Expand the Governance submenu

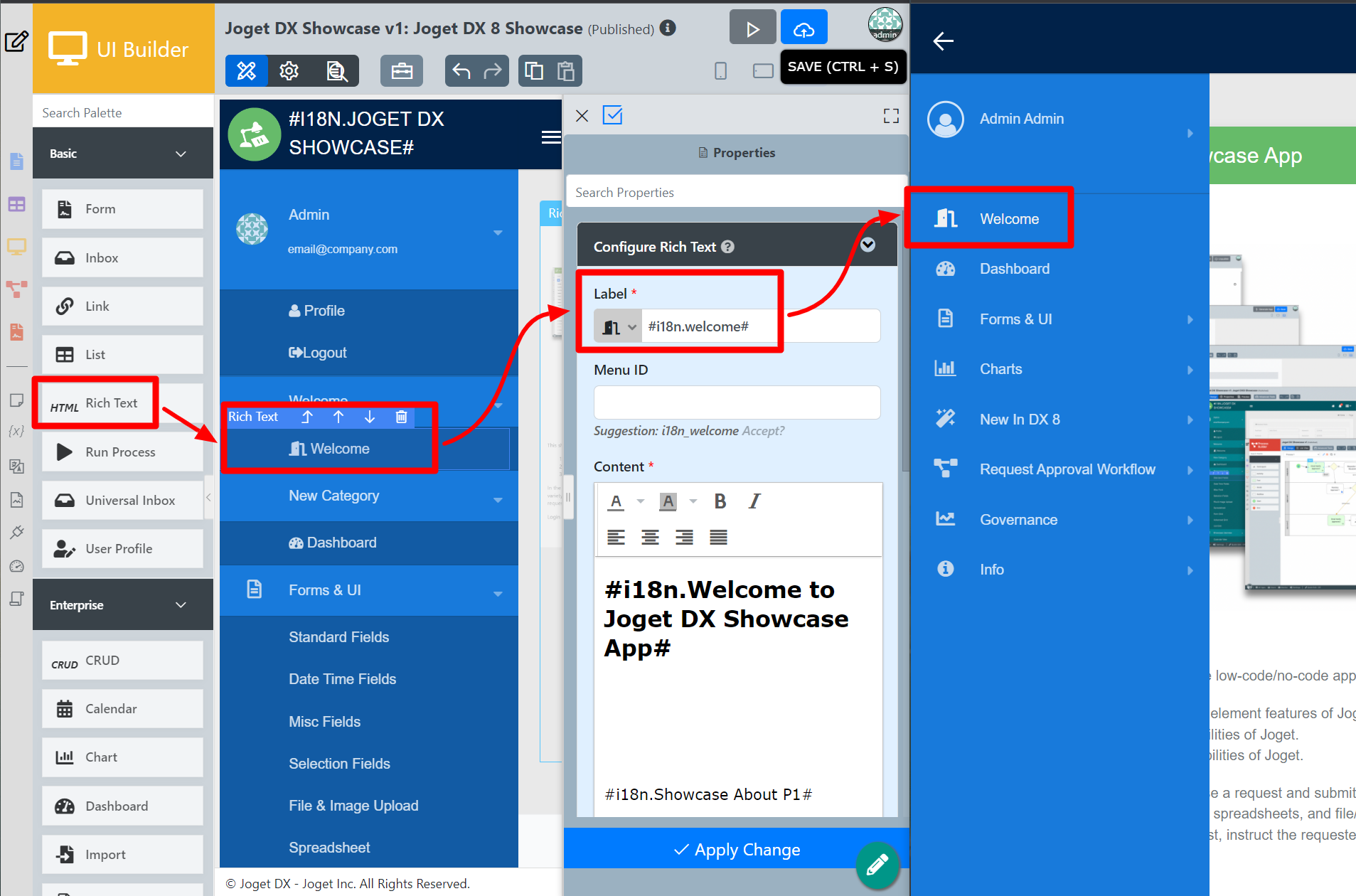pos(1190,521)
